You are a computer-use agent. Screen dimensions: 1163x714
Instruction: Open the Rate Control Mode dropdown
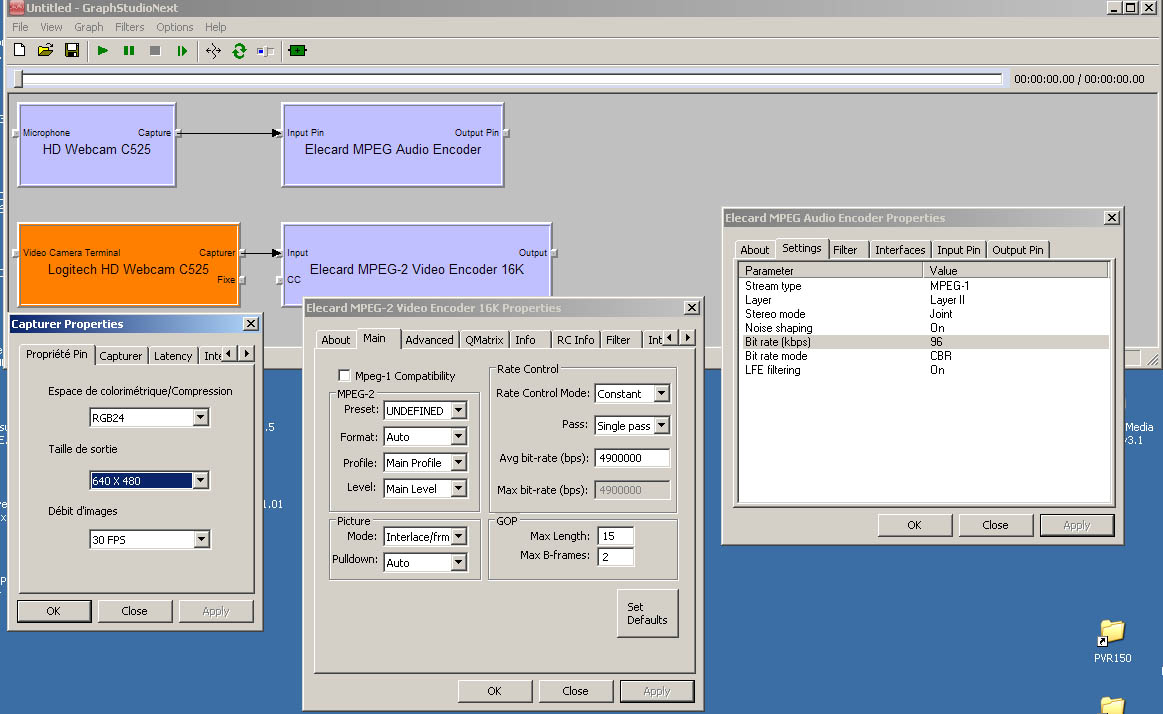662,394
